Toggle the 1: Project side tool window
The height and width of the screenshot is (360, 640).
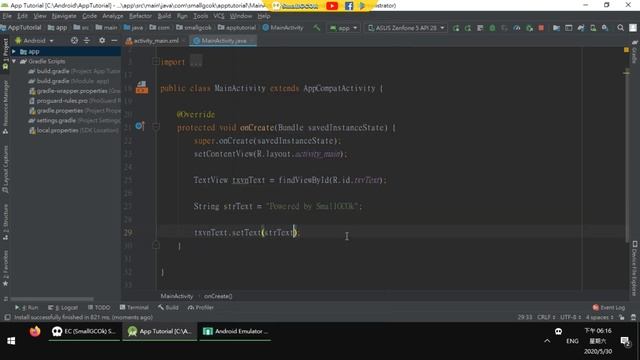click(5, 54)
